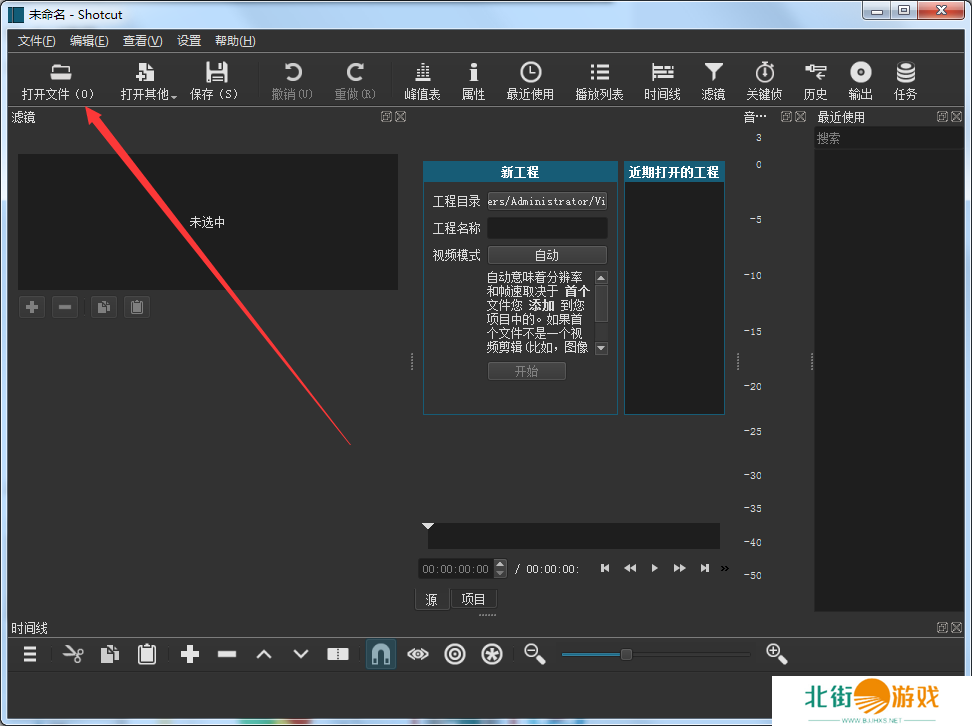The width and height of the screenshot is (972, 726).
Task: Open the 设置 menu
Action: pos(189,41)
